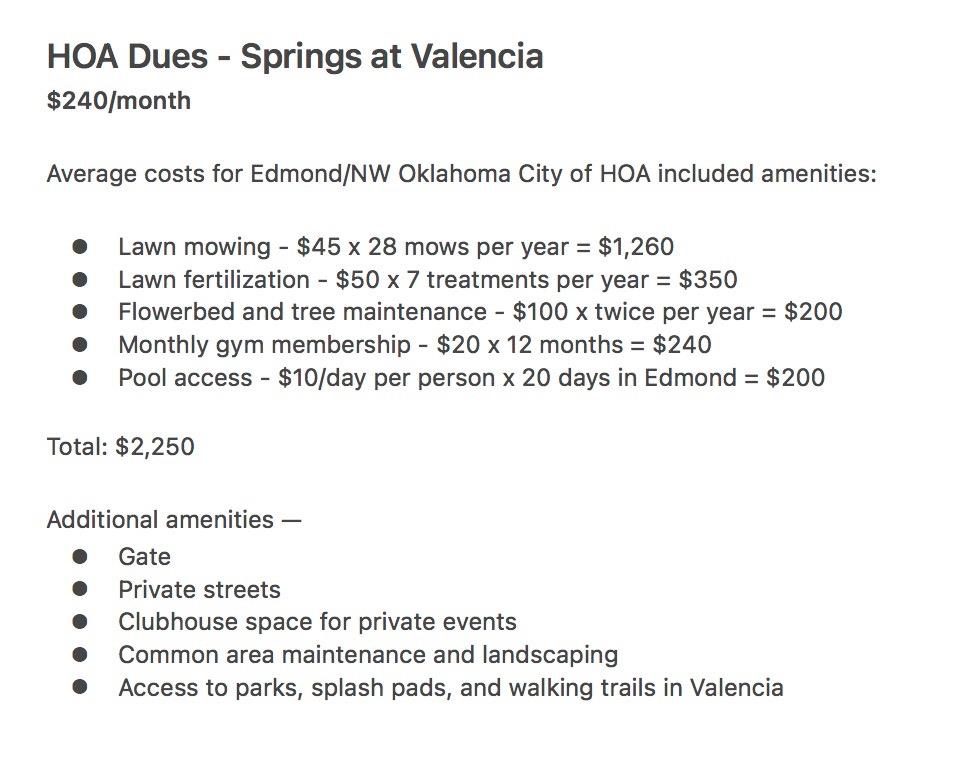Click the Gate list item
Image resolution: width=968 pixels, height=768 pixels.
[x=144, y=557]
